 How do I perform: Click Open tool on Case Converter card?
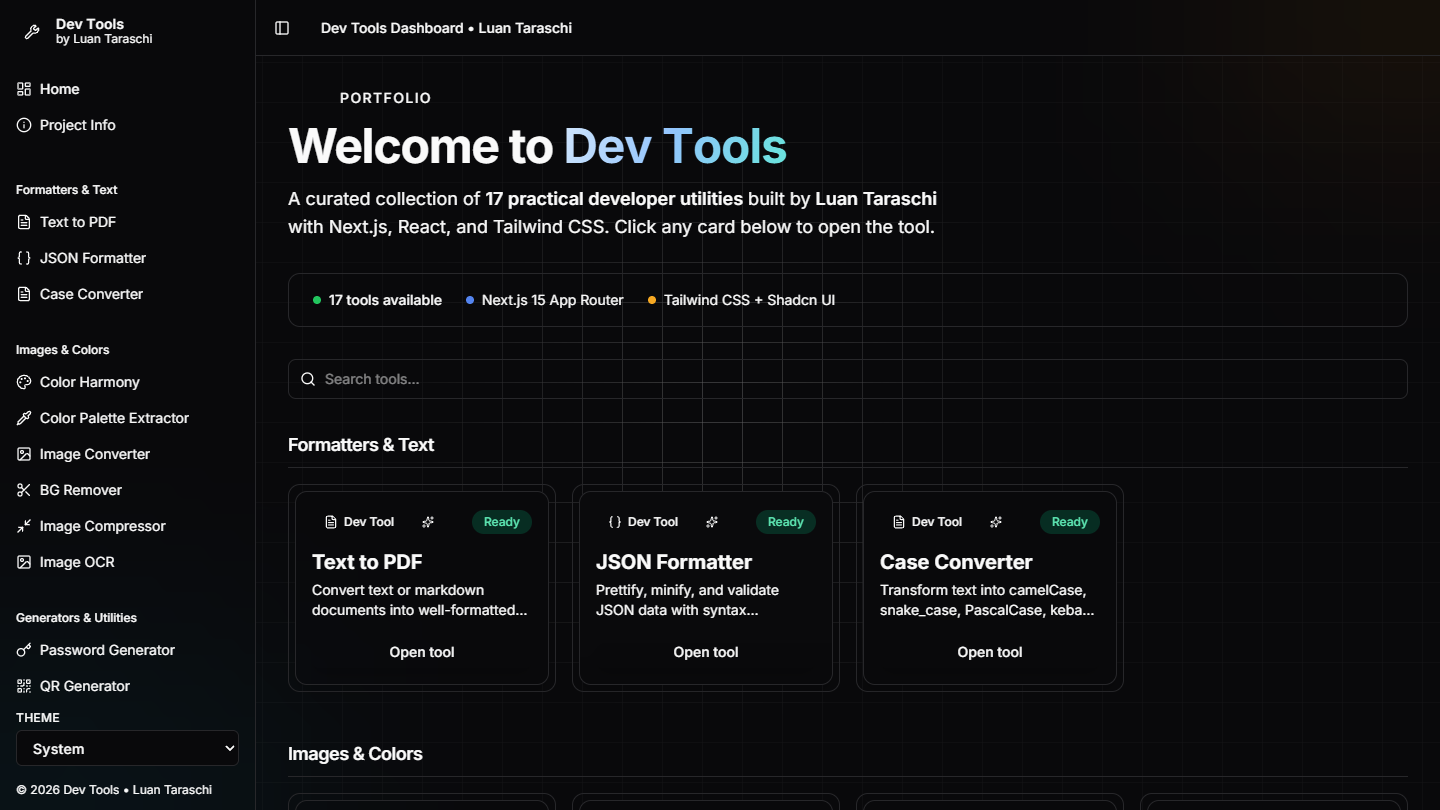point(990,652)
